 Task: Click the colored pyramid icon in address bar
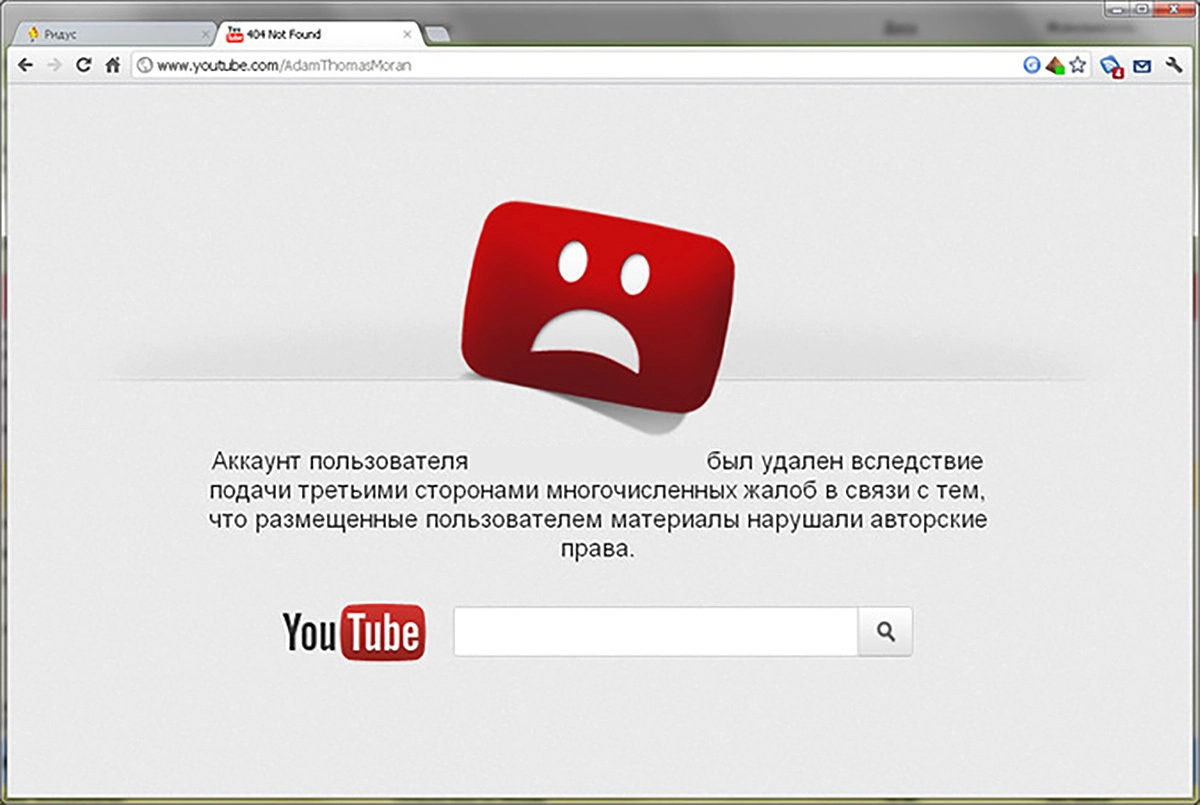pos(1054,65)
